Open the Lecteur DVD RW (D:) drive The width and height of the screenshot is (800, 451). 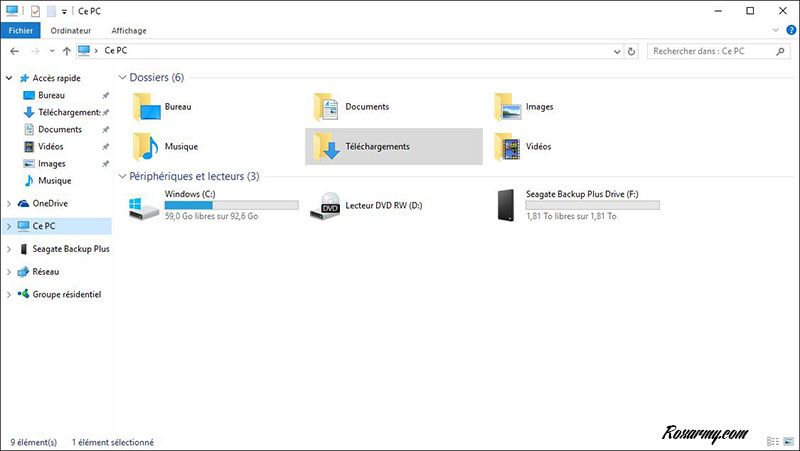pyautogui.click(x=326, y=207)
